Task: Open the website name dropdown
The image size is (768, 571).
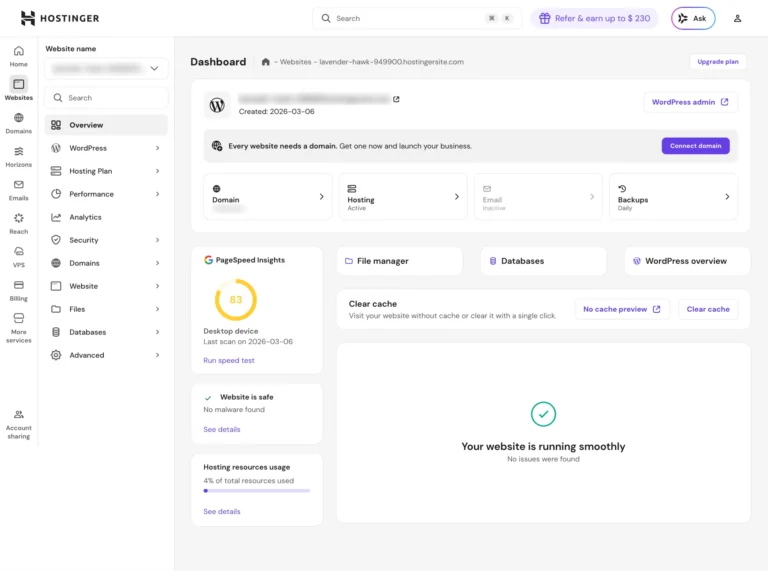Action: 106,68
